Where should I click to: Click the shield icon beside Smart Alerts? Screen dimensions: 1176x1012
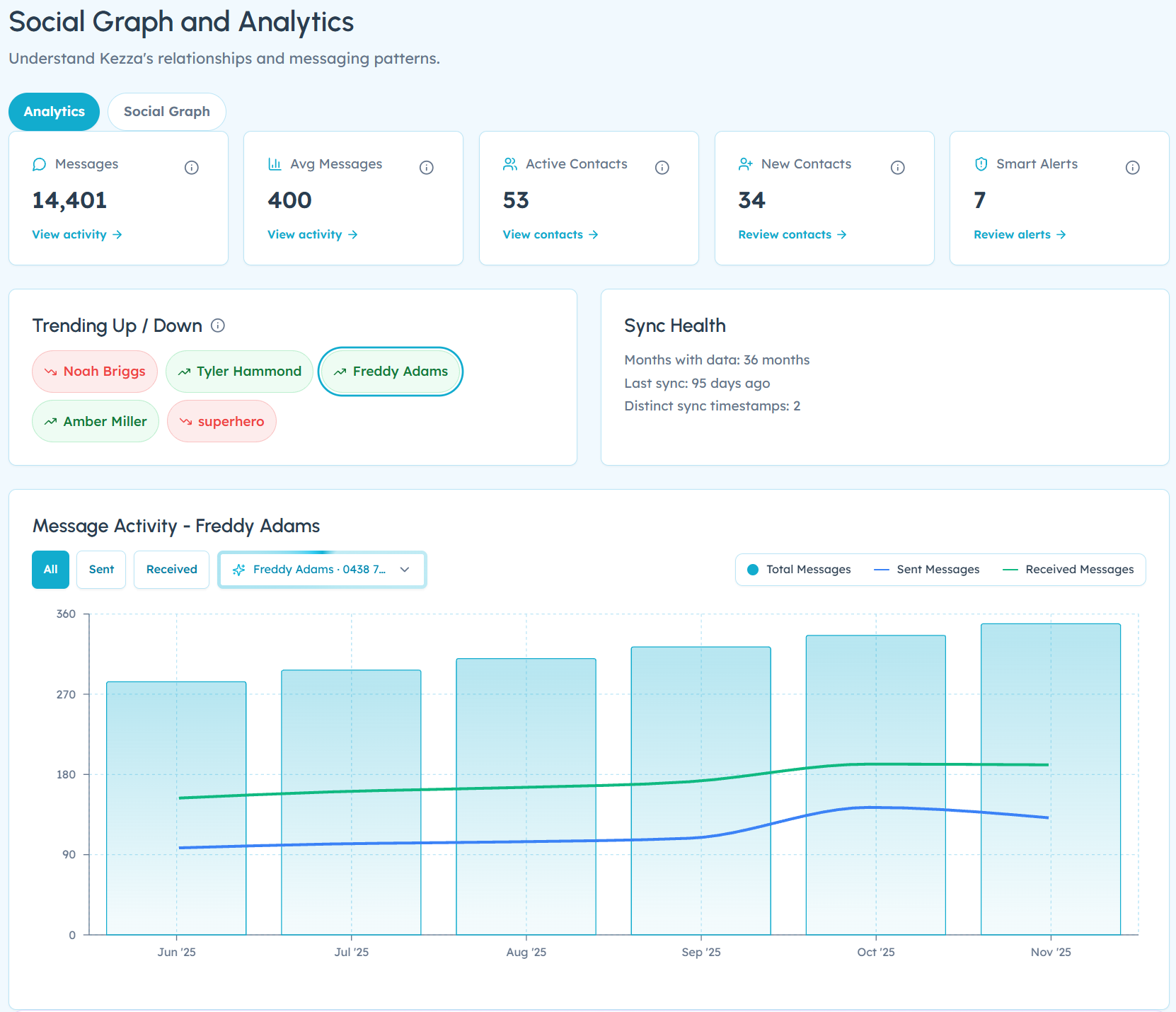981,164
